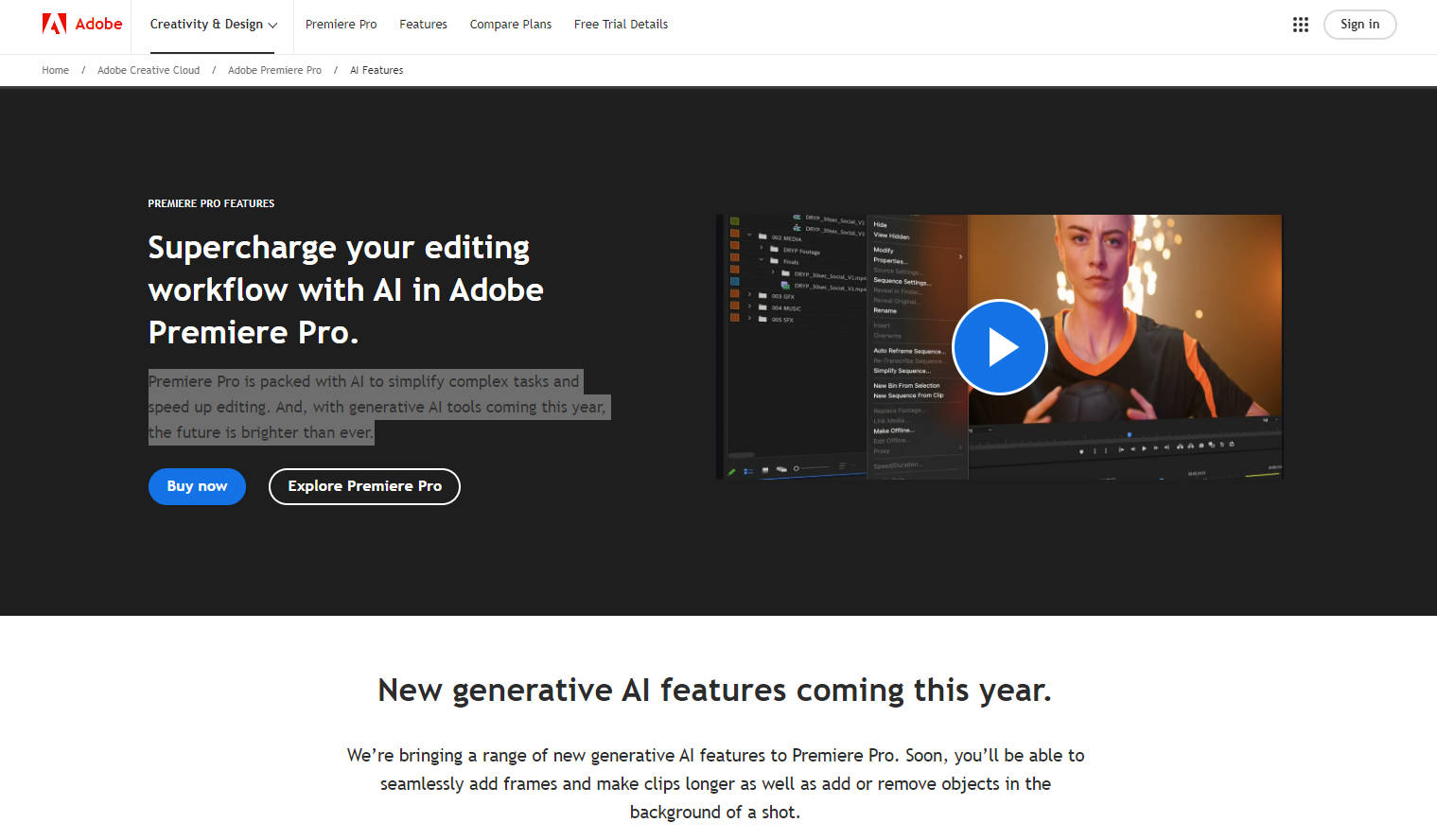Play the Premiere Pro video
This screenshot has width=1437, height=840.
click(1000, 347)
